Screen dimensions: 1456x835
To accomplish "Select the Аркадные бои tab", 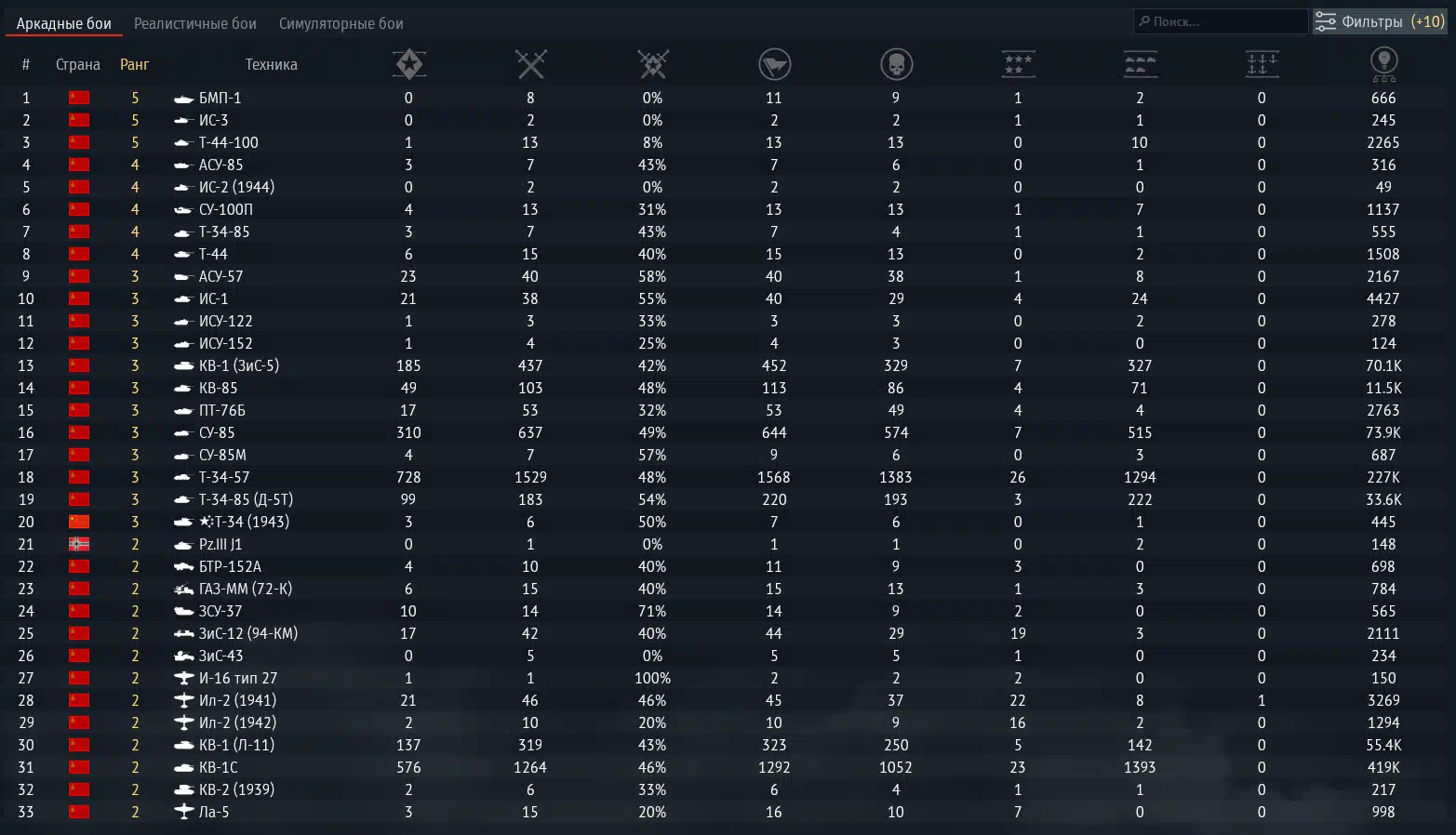I will (64, 23).
